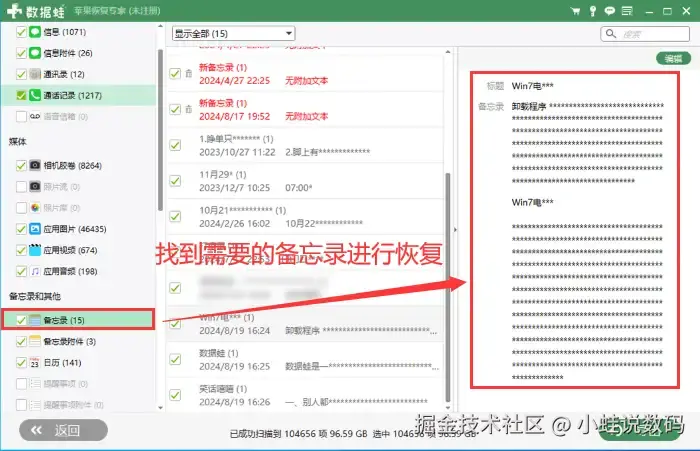This screenshot has height=451, width=700.
Task: Click the magnifier icon in search box
Action: click(x=611, y=33)
